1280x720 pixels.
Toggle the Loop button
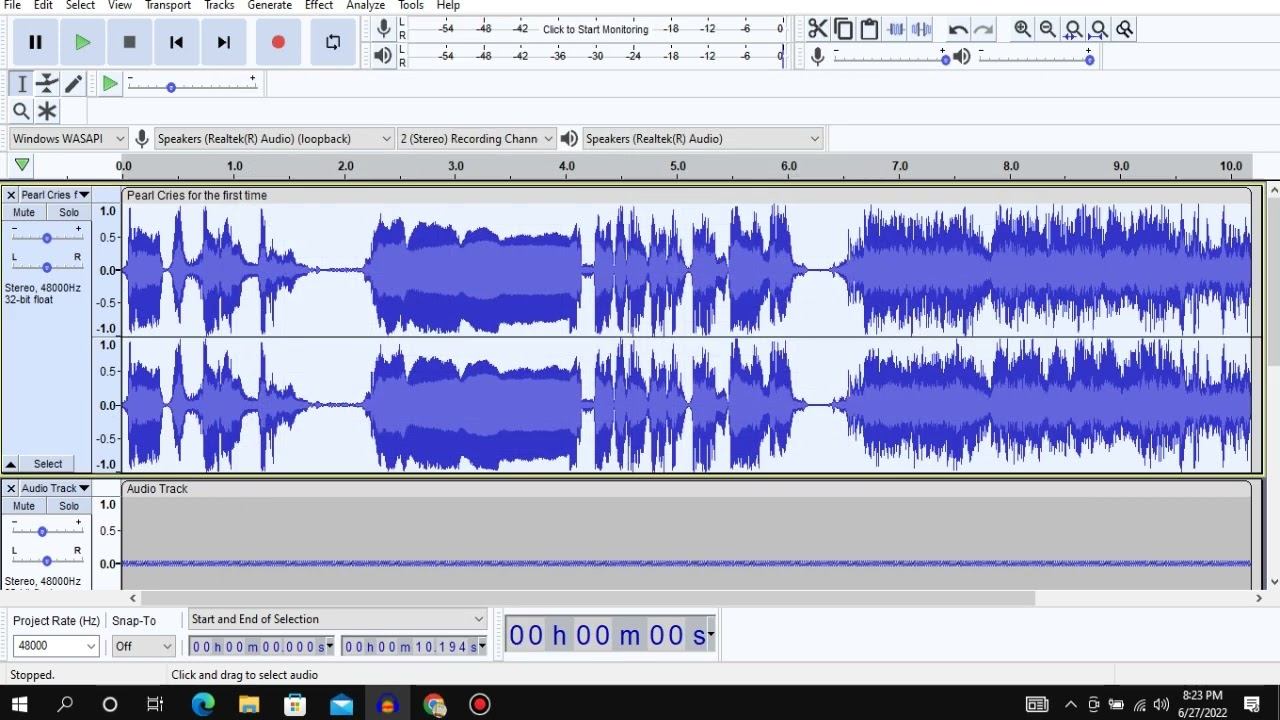(x=333, y=42)
